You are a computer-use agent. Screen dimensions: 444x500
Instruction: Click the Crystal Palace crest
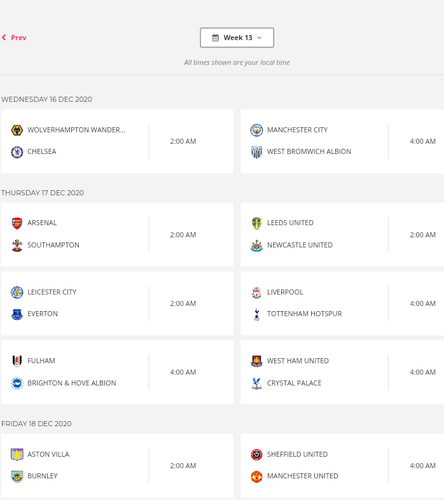click(x=257, y=383)
